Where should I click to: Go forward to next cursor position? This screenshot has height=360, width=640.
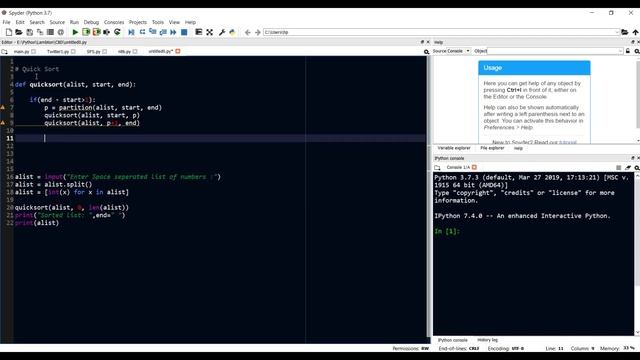click(258, 32)
